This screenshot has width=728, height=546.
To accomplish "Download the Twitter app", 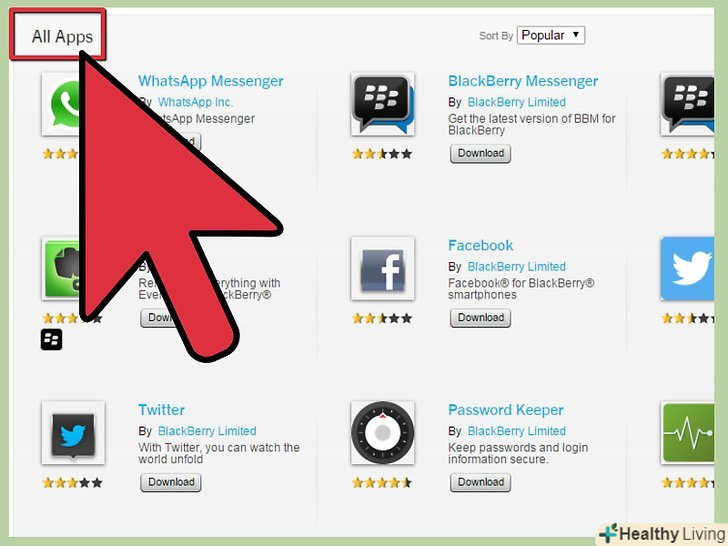I will [171, 482].
